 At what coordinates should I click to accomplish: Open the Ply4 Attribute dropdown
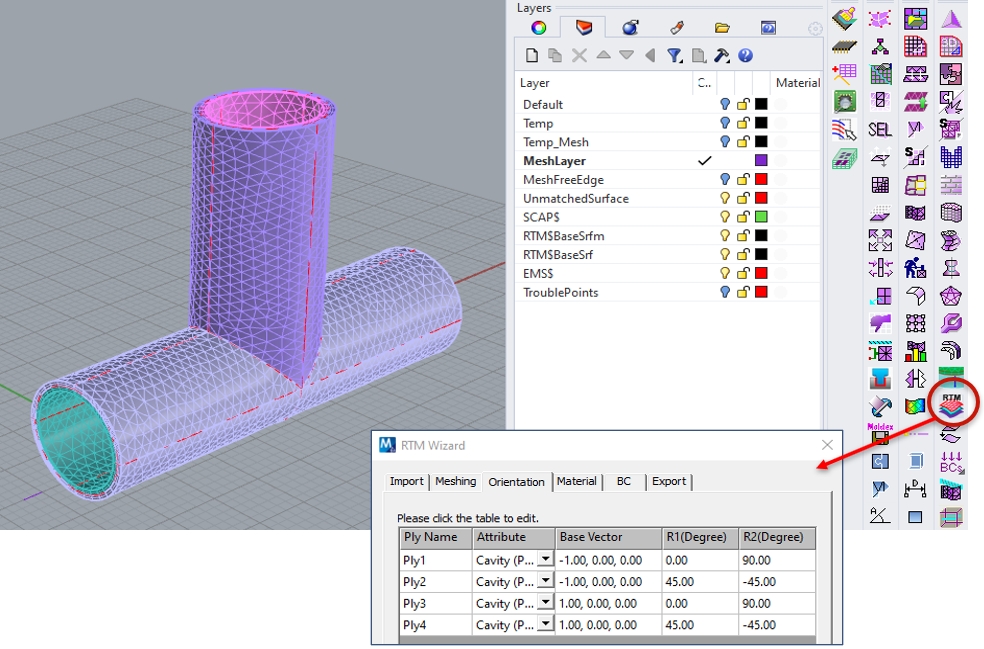(545, 624)
